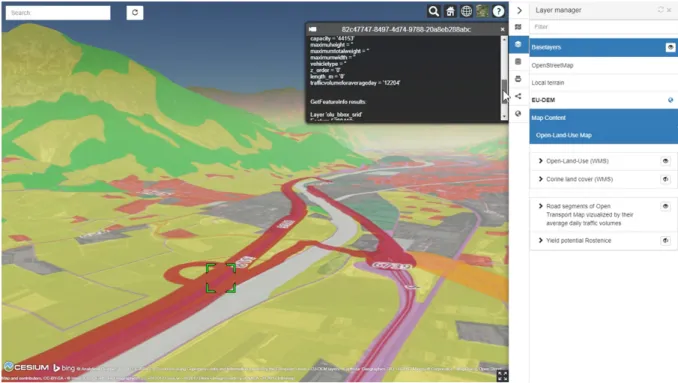Image resolution: width=678 pixels, height=383 pixels.
Task: Click the Layer manager title
Action: tap(558, 10)
